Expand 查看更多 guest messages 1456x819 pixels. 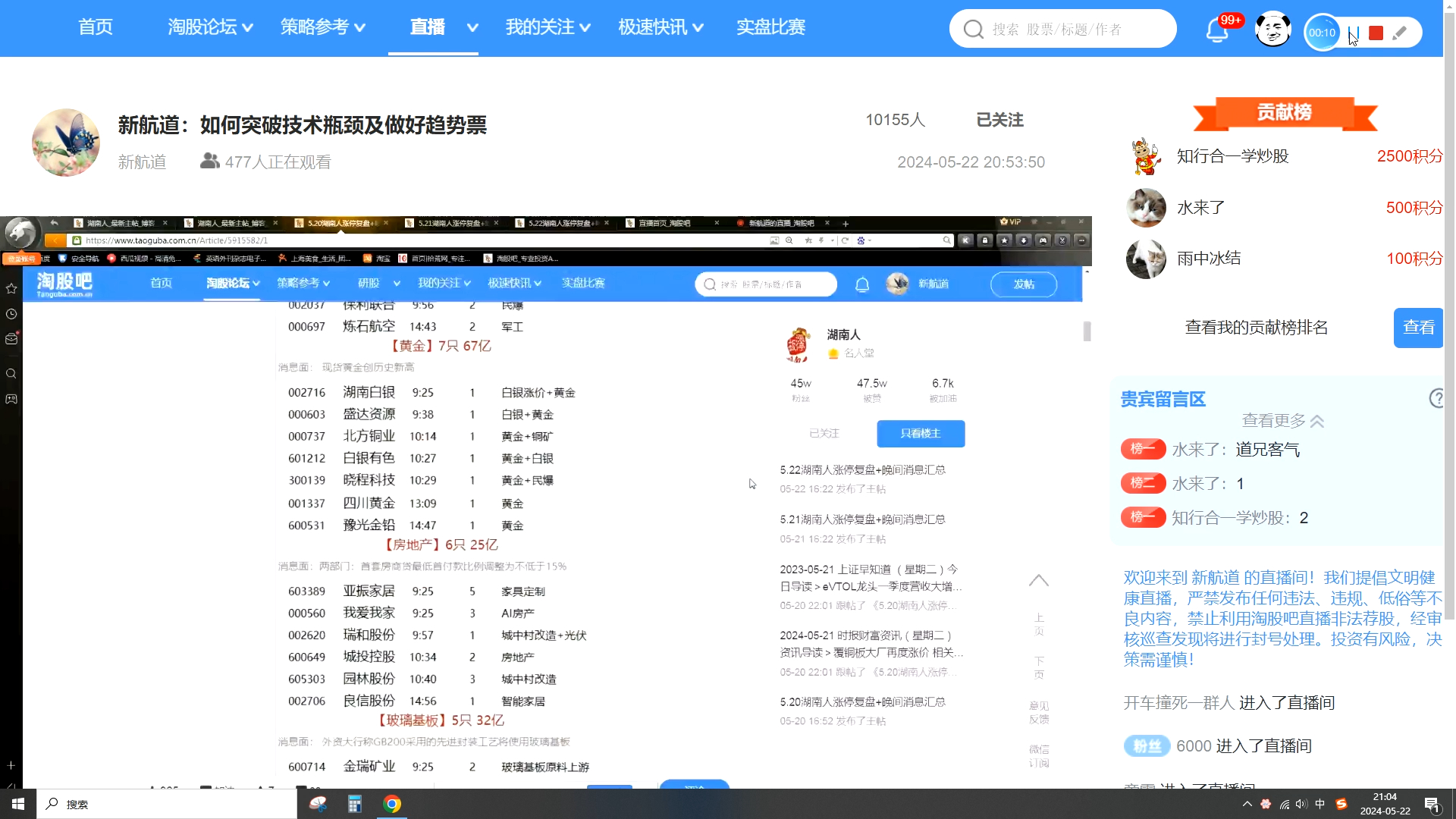coord(1282,421)
